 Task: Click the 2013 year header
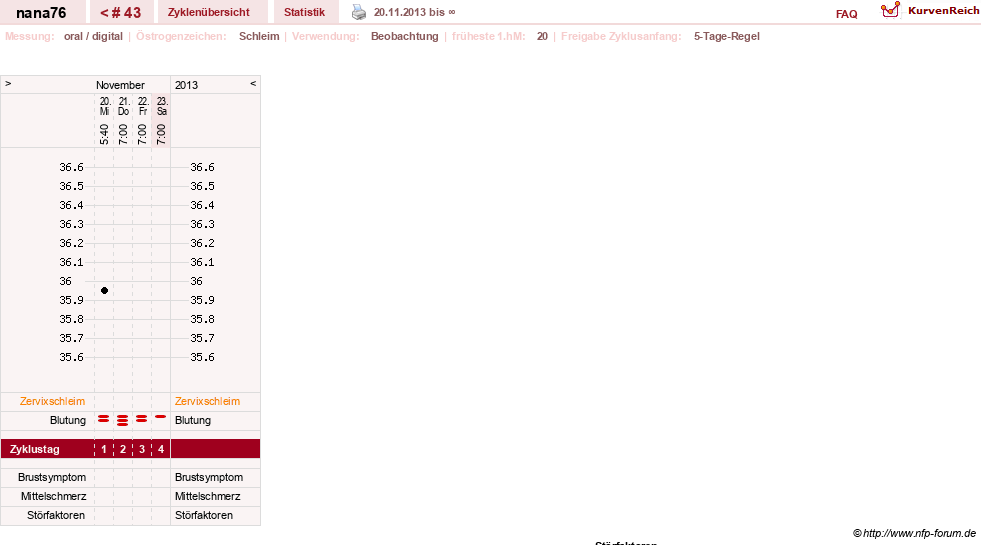pos(186,84)
